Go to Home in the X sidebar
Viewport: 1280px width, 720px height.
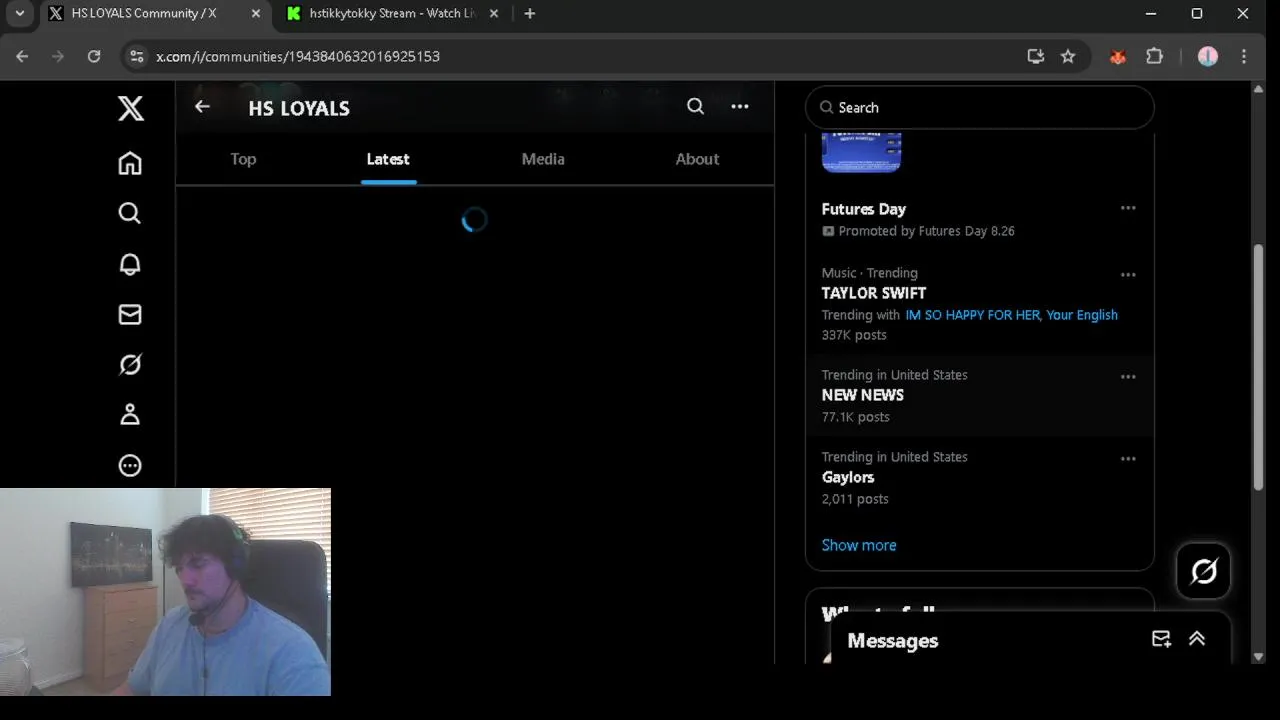(x=130, y=163)
